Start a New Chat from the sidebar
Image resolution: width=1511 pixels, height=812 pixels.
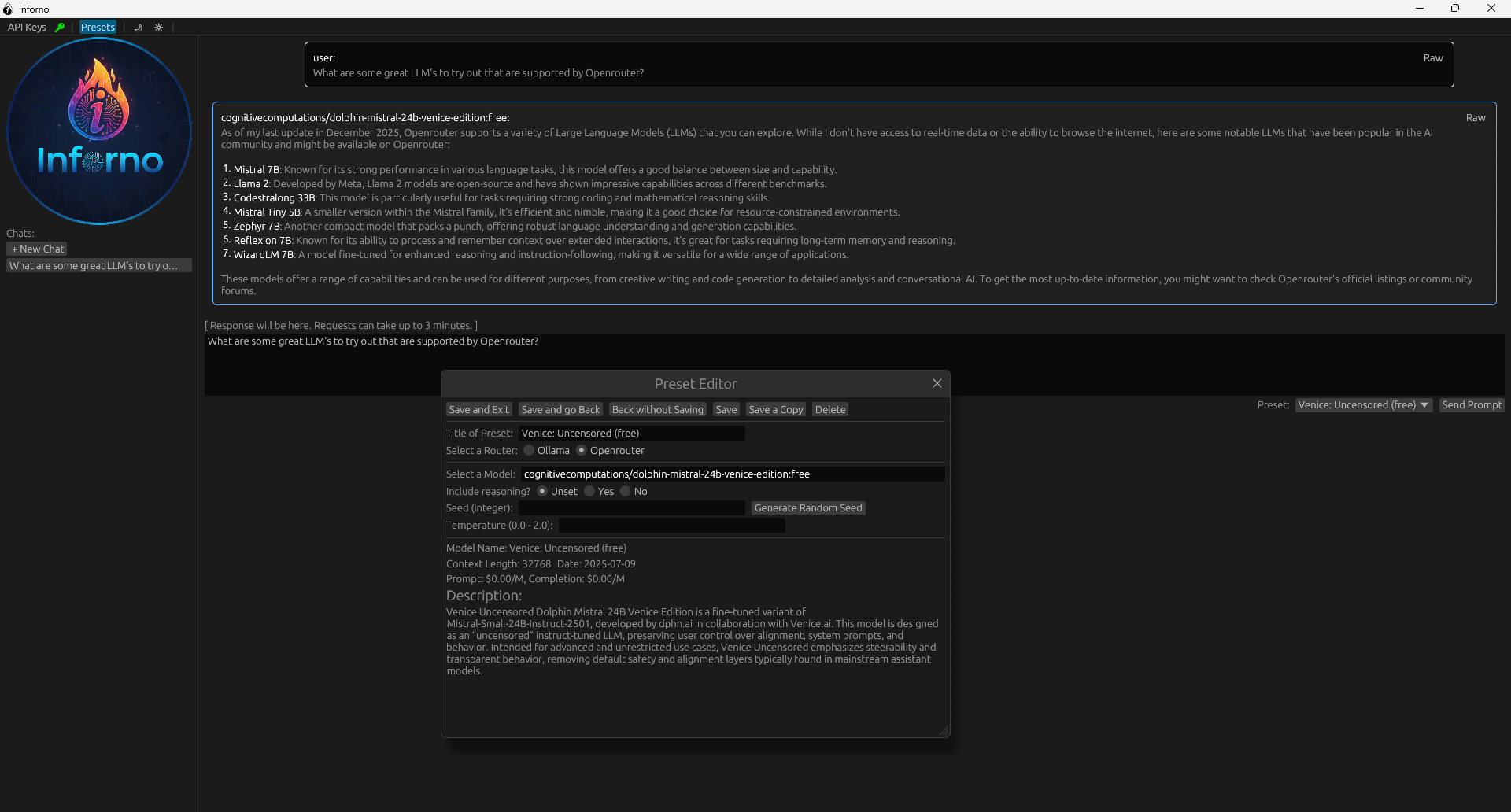pos(37,249)
